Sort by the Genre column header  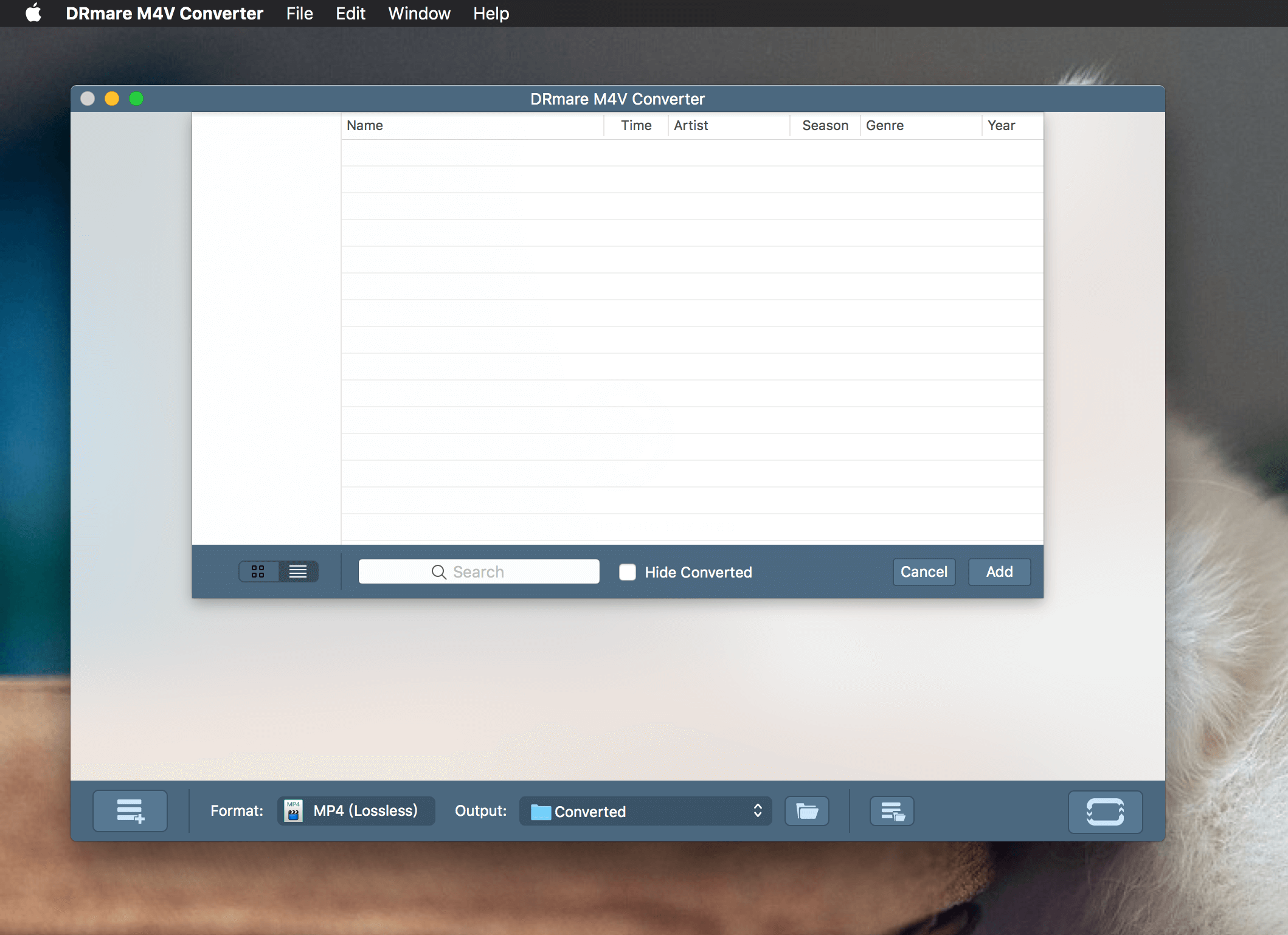pos(921,126)
